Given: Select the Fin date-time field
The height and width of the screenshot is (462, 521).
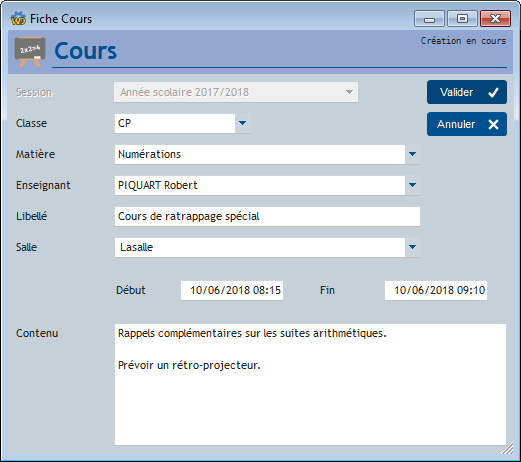Looking at the screenshot, I should pos(436,290).
